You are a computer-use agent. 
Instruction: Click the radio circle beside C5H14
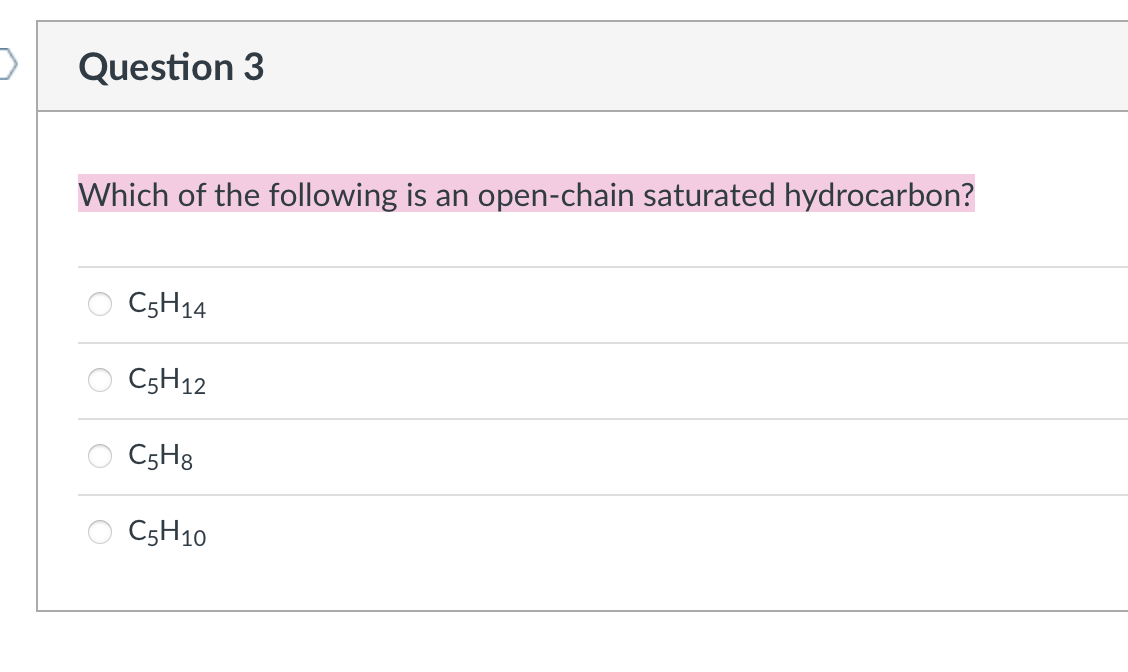(x=99, y=304)
